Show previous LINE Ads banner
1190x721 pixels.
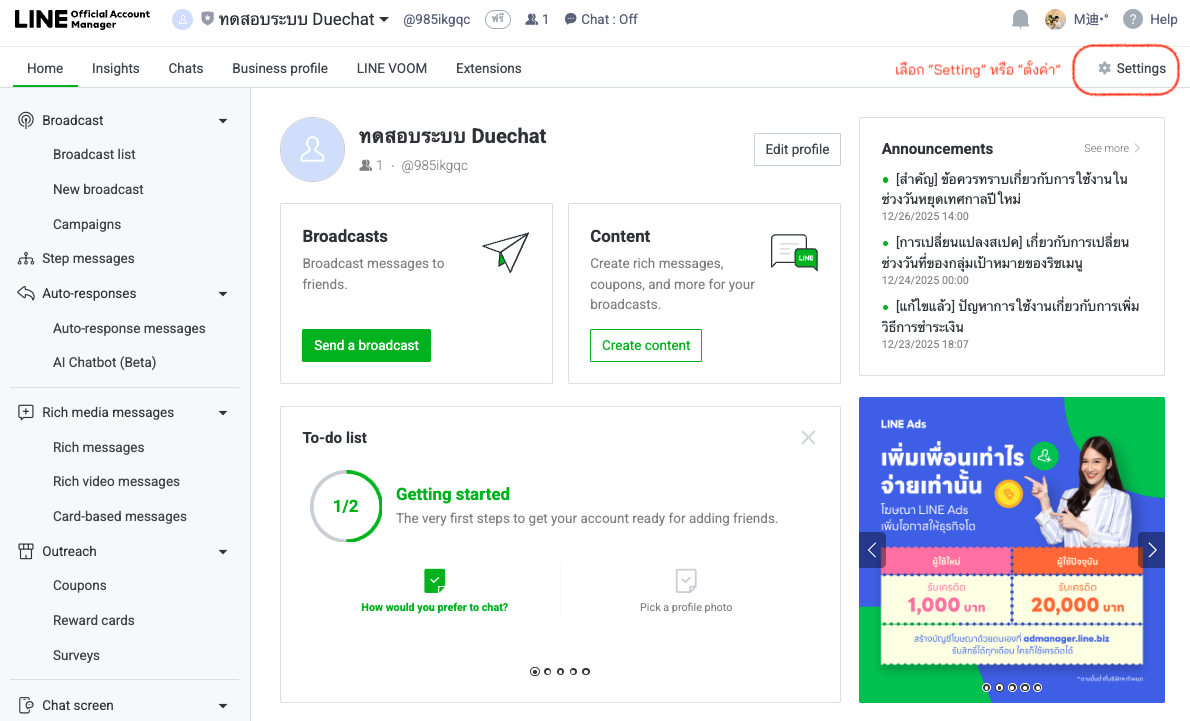(x=872, y=550)
